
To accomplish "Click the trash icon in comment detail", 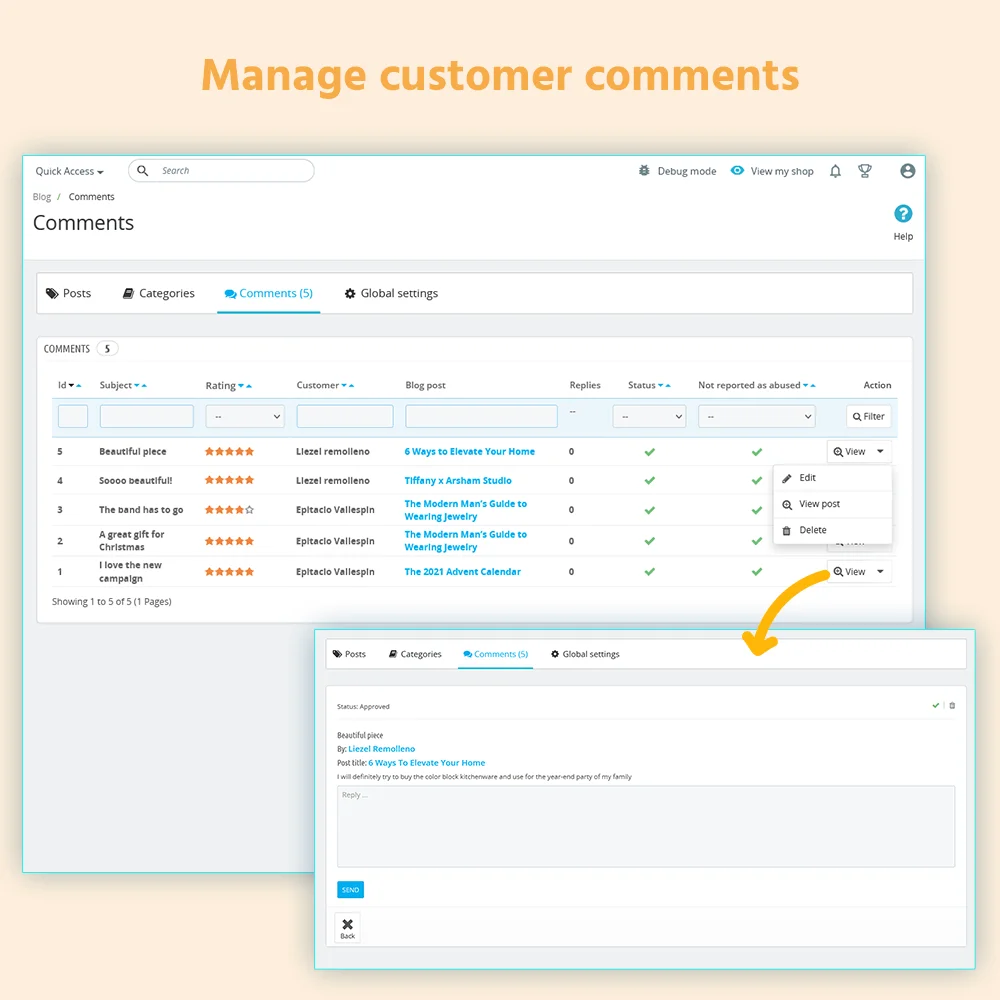I will click(x=952, y=705).
